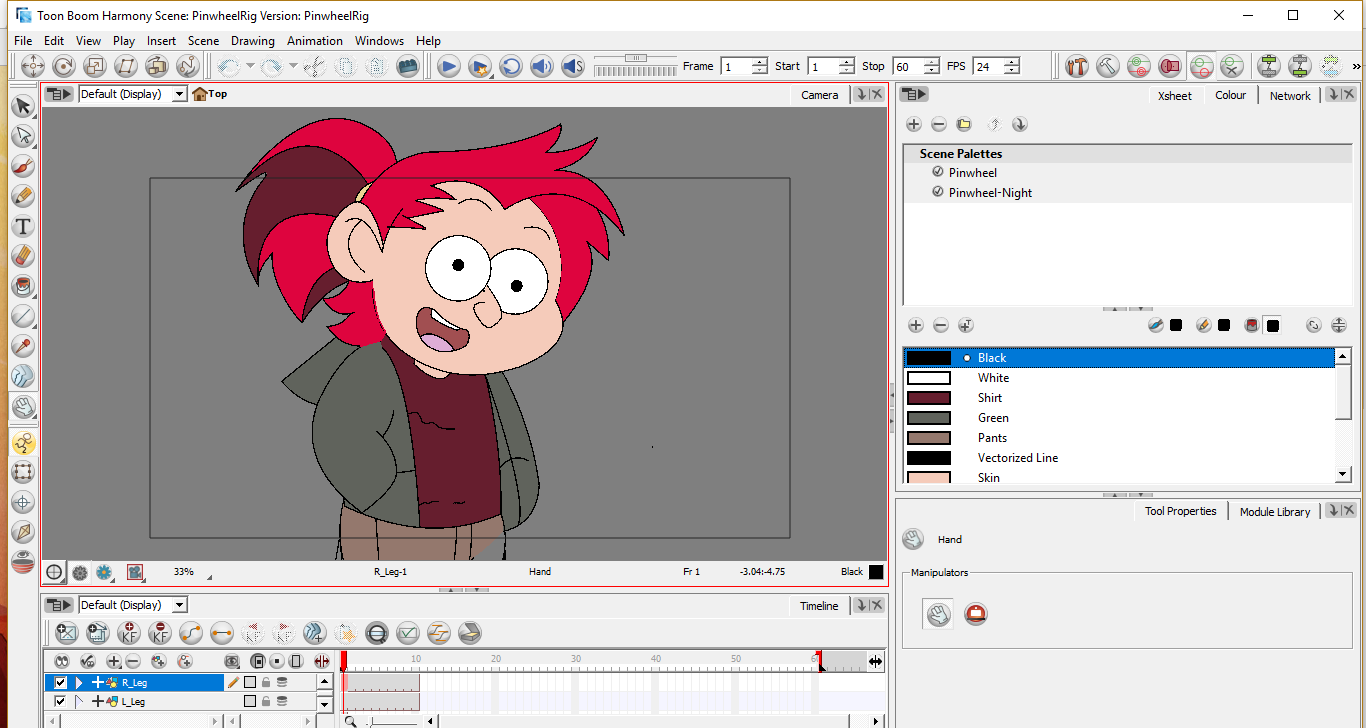Click the red hammers rigging tool icon

pyautogui.click(x=1077, y=66)
